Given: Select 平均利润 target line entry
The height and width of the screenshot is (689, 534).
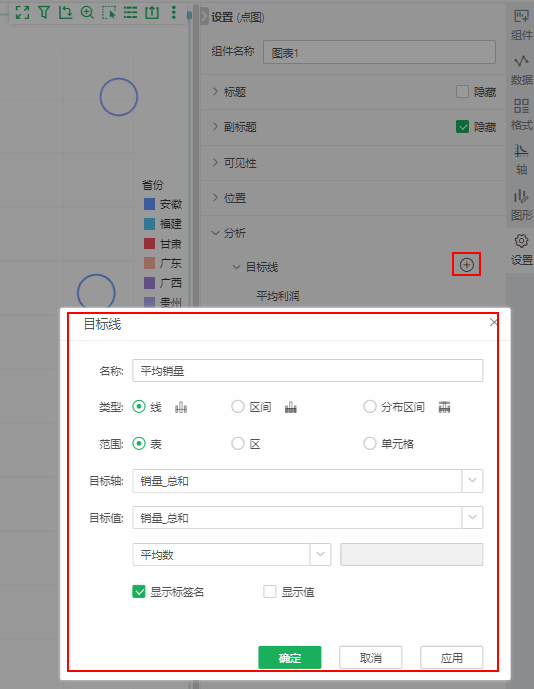Looking at the screenshot, I should (x=278, y=296).
